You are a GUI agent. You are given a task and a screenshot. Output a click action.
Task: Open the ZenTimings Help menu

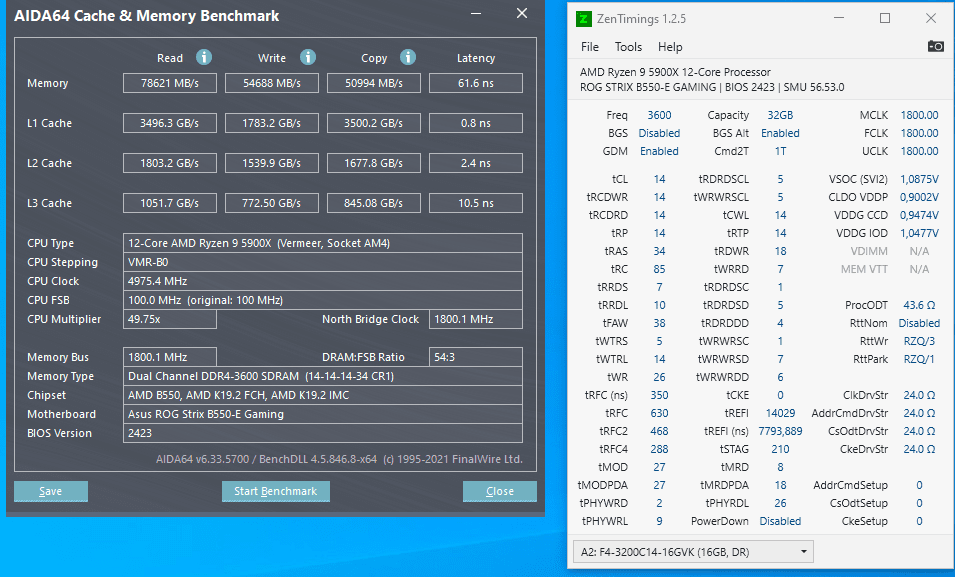(x=670, y=47)
